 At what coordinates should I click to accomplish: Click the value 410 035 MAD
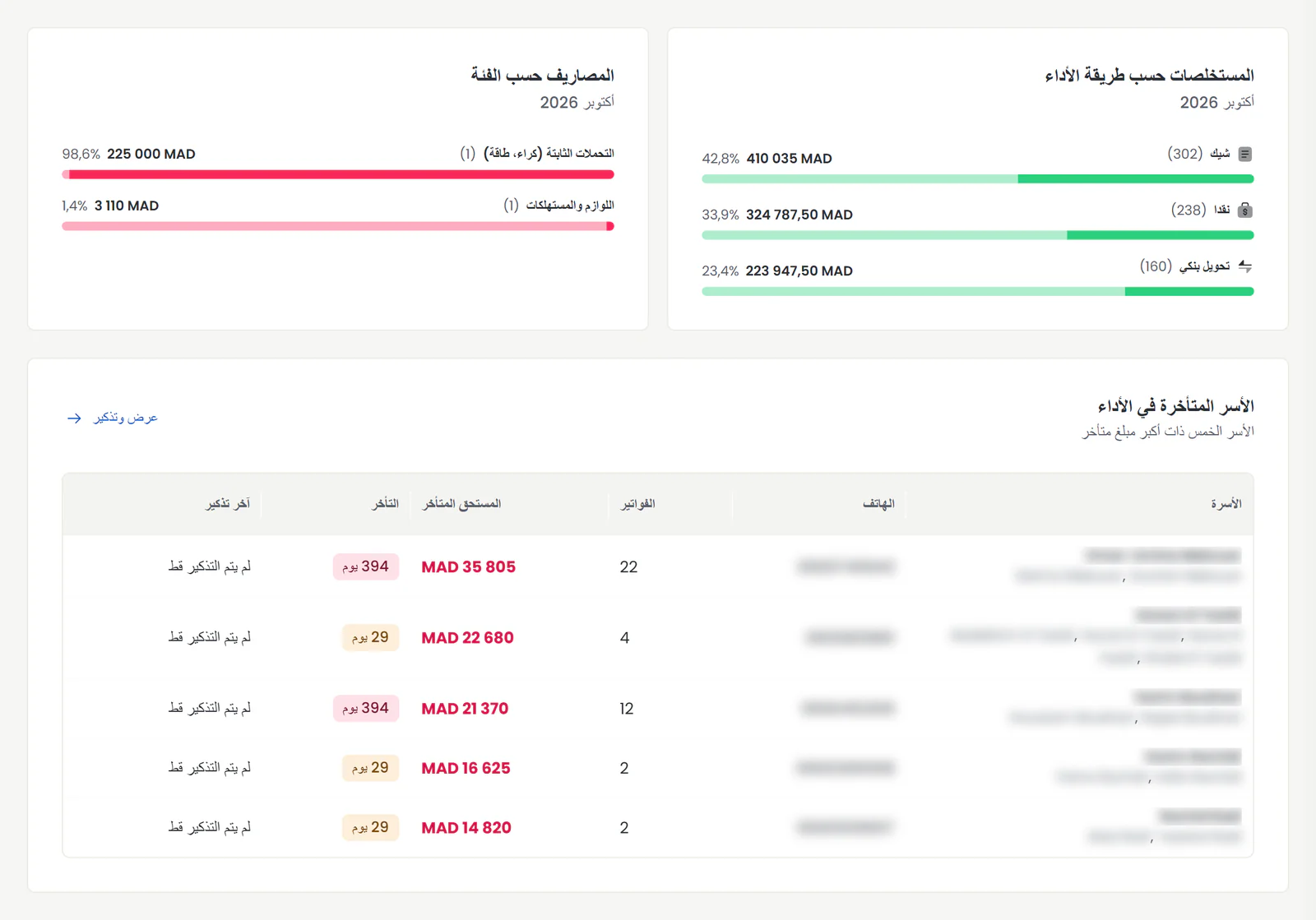click(x=789, y=159)
